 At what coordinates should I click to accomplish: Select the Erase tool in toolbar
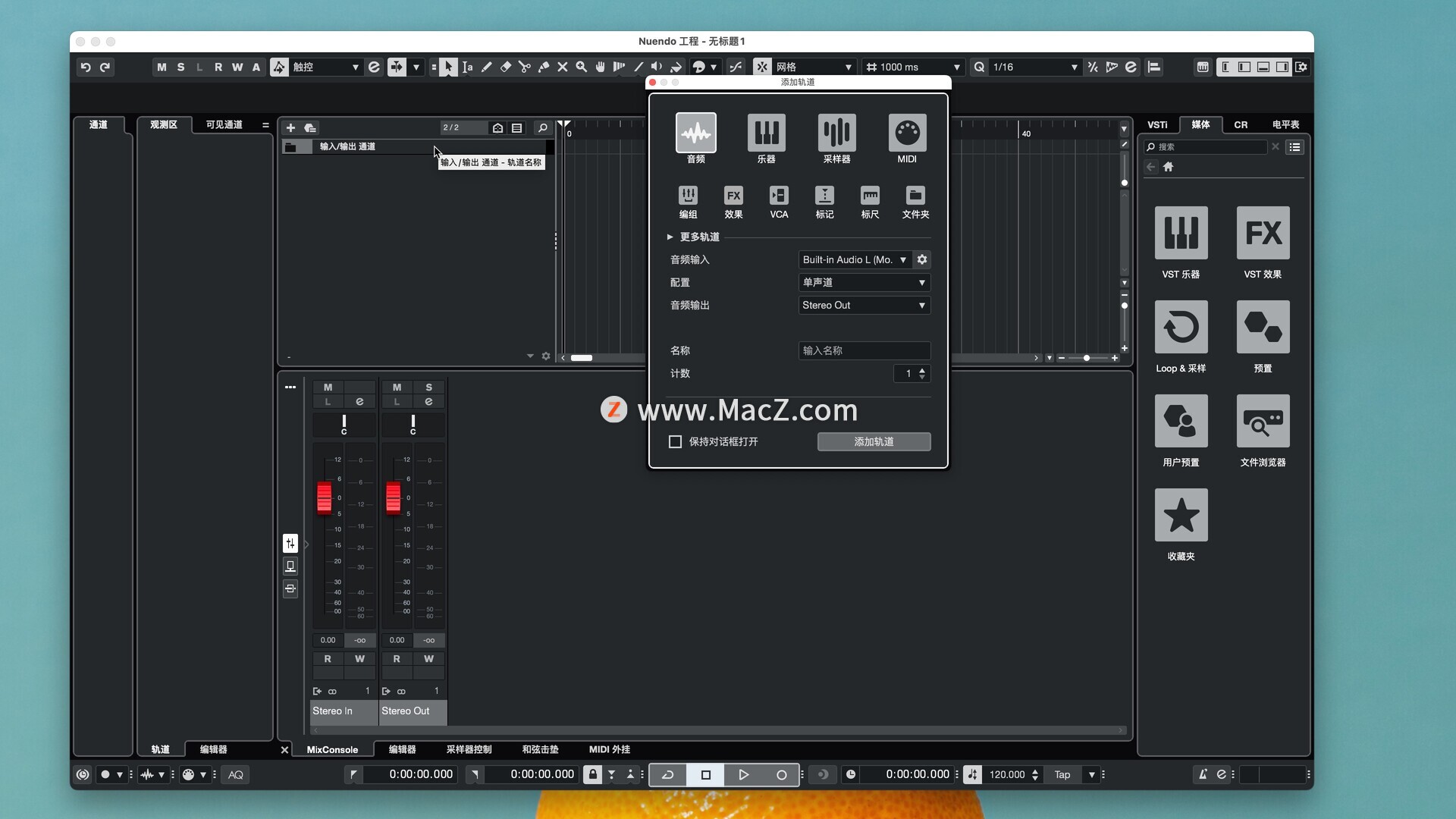tap(505, 67)
